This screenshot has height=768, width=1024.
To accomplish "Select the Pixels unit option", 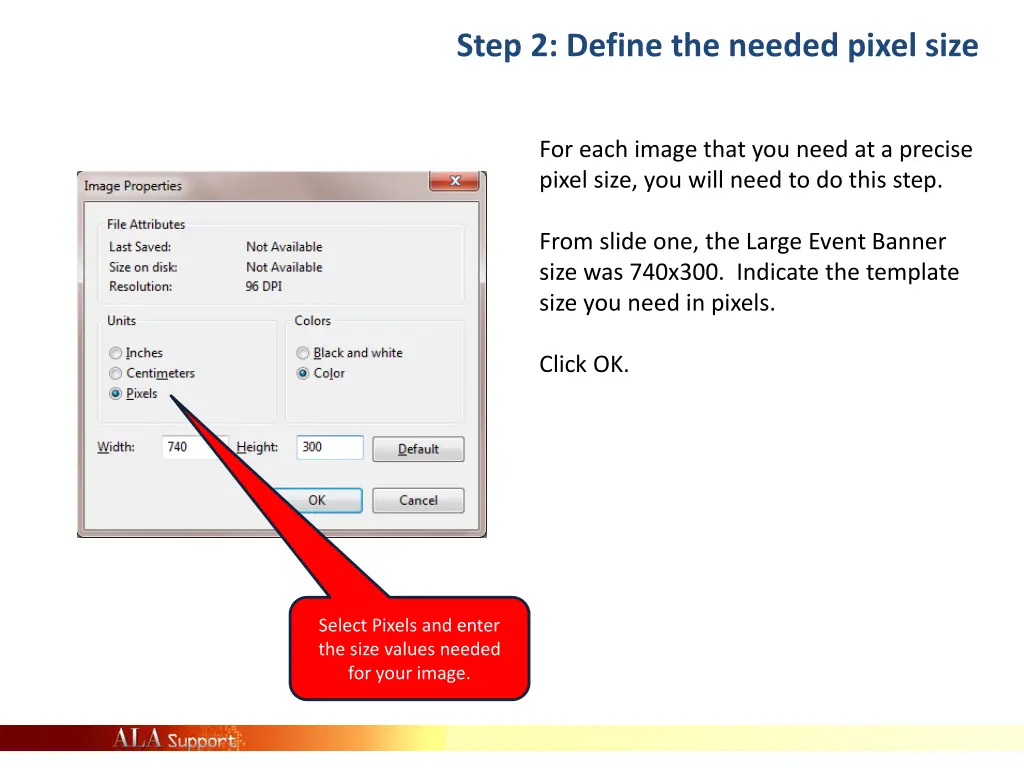I will click(x=116, y=393).
